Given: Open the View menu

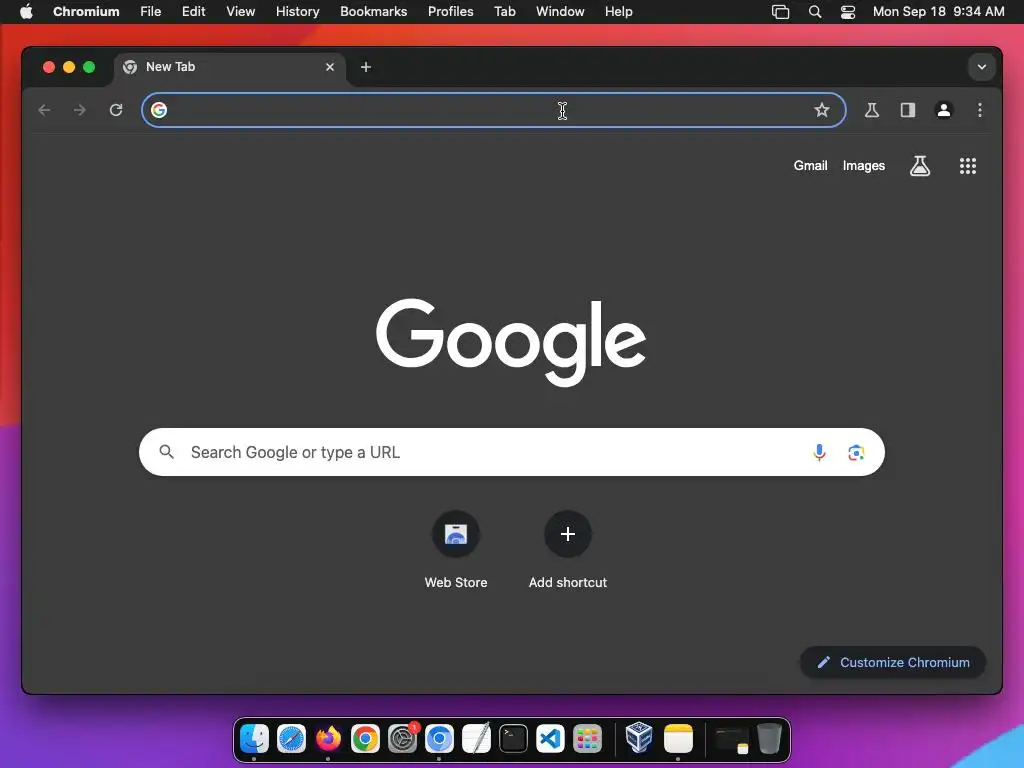Looking at the screenshot, I should tap(240, 11).
